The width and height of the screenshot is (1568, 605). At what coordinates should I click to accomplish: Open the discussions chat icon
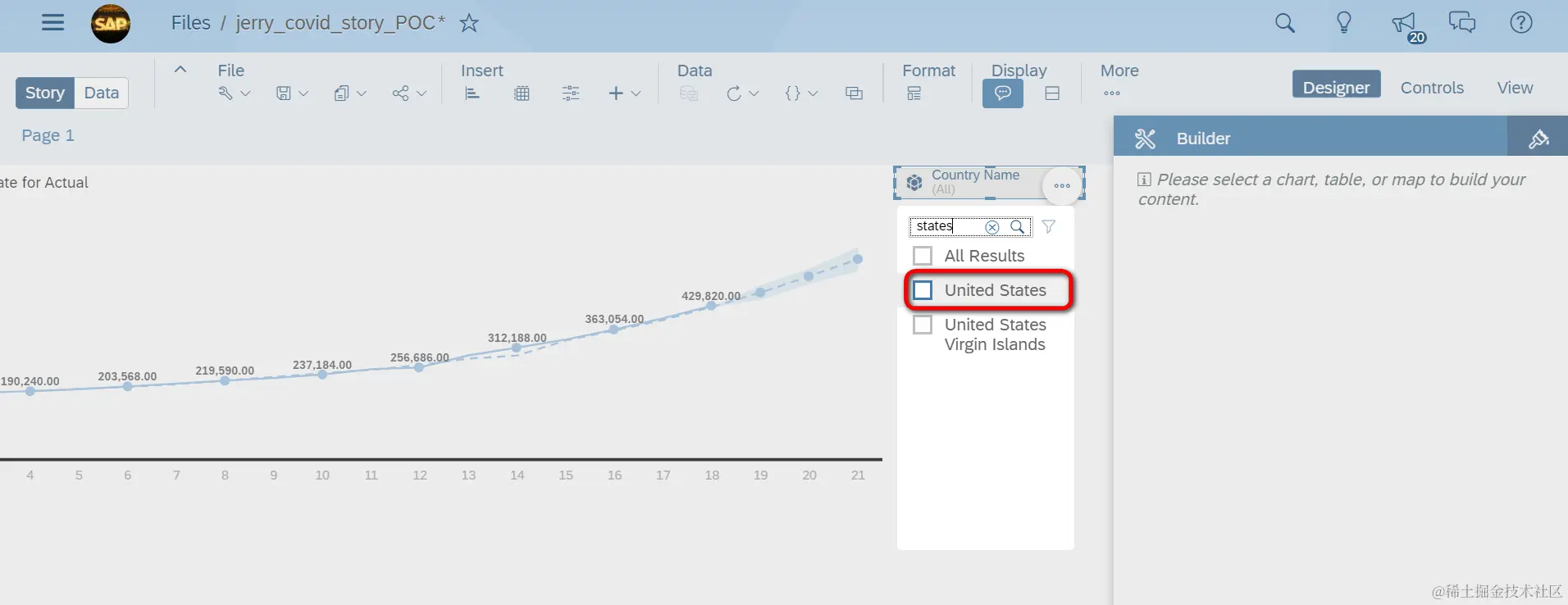tap(1462, 23)
